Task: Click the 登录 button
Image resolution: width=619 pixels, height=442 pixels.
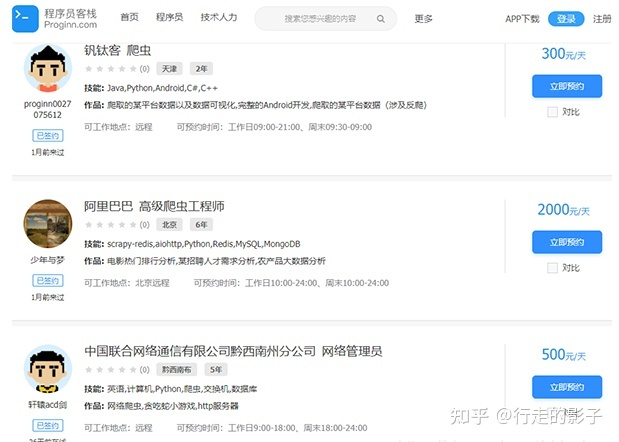Action: [x=566, y=19]
